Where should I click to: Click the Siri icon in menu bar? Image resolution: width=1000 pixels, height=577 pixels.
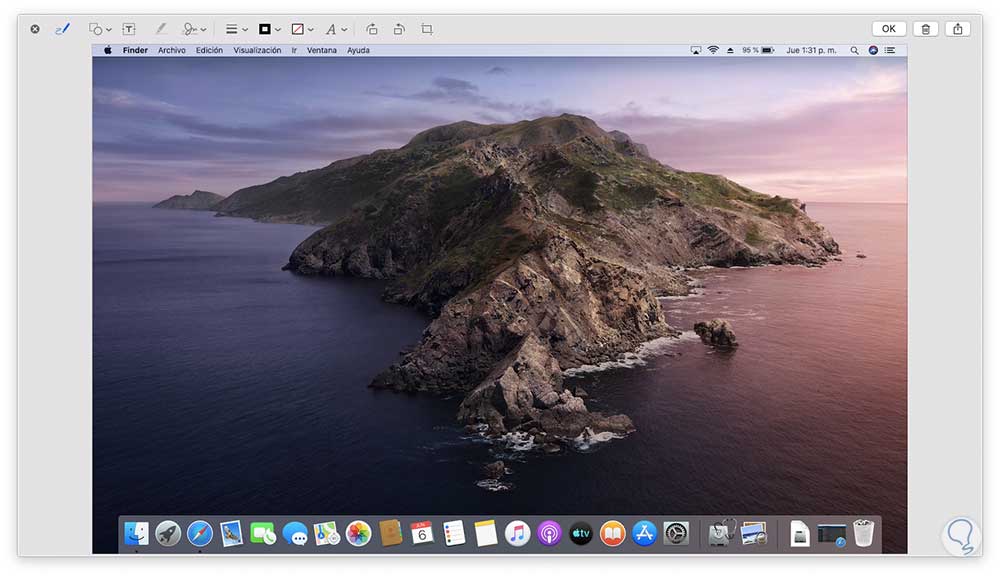[873, 50]
